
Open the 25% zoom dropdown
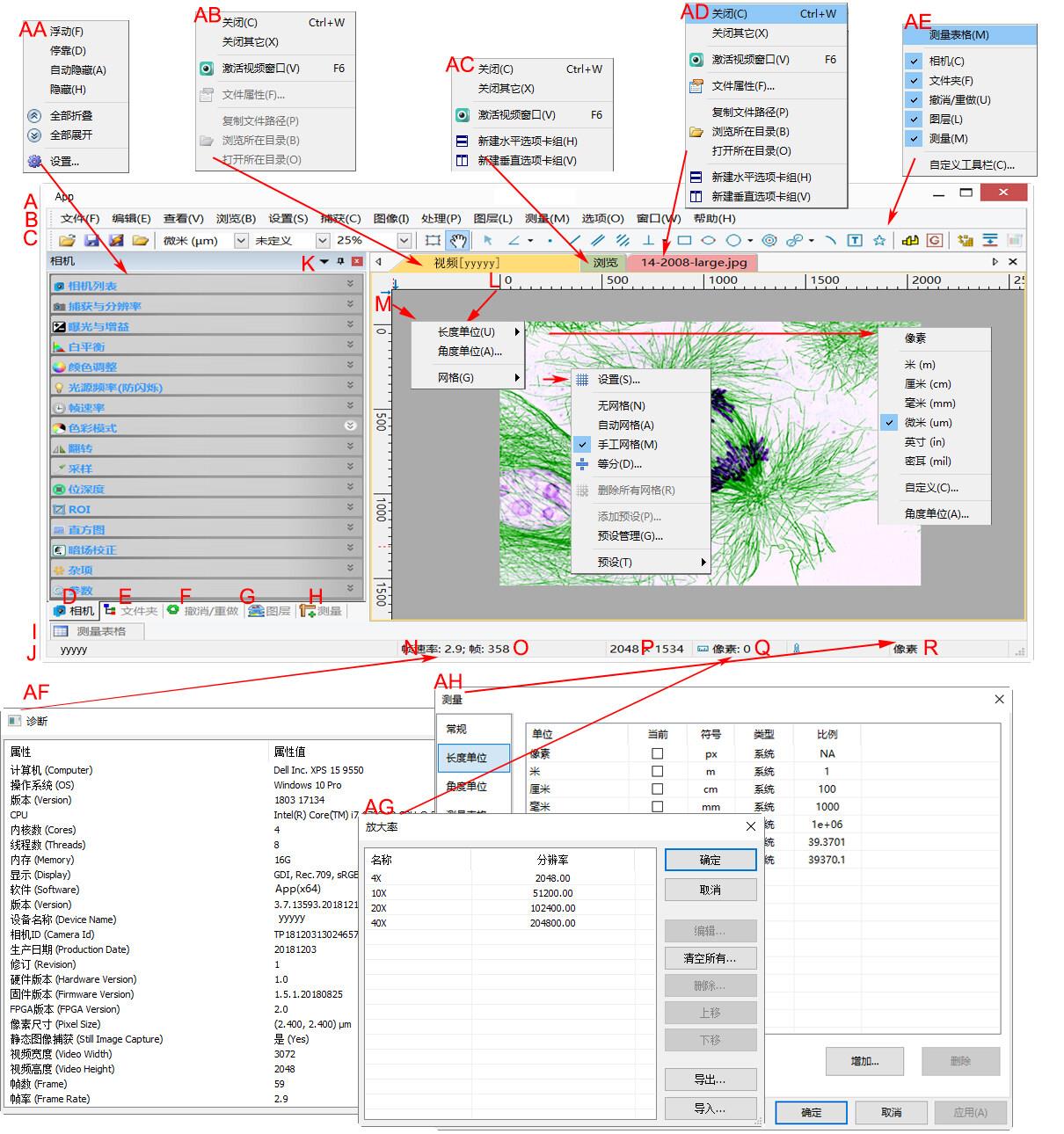click(x=404, y=240)
